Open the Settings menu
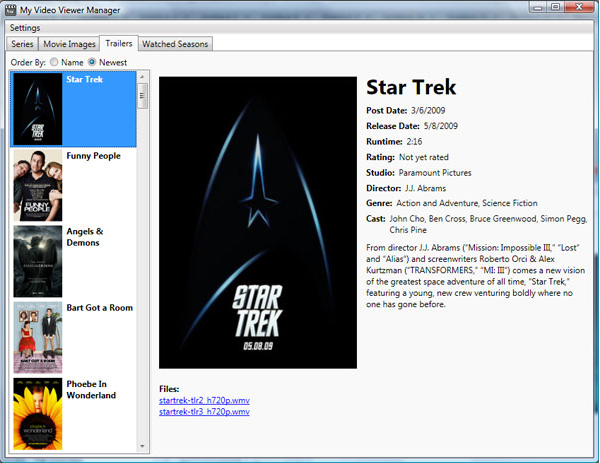Viewport: 600px width, 463px height. click(25, 28)
